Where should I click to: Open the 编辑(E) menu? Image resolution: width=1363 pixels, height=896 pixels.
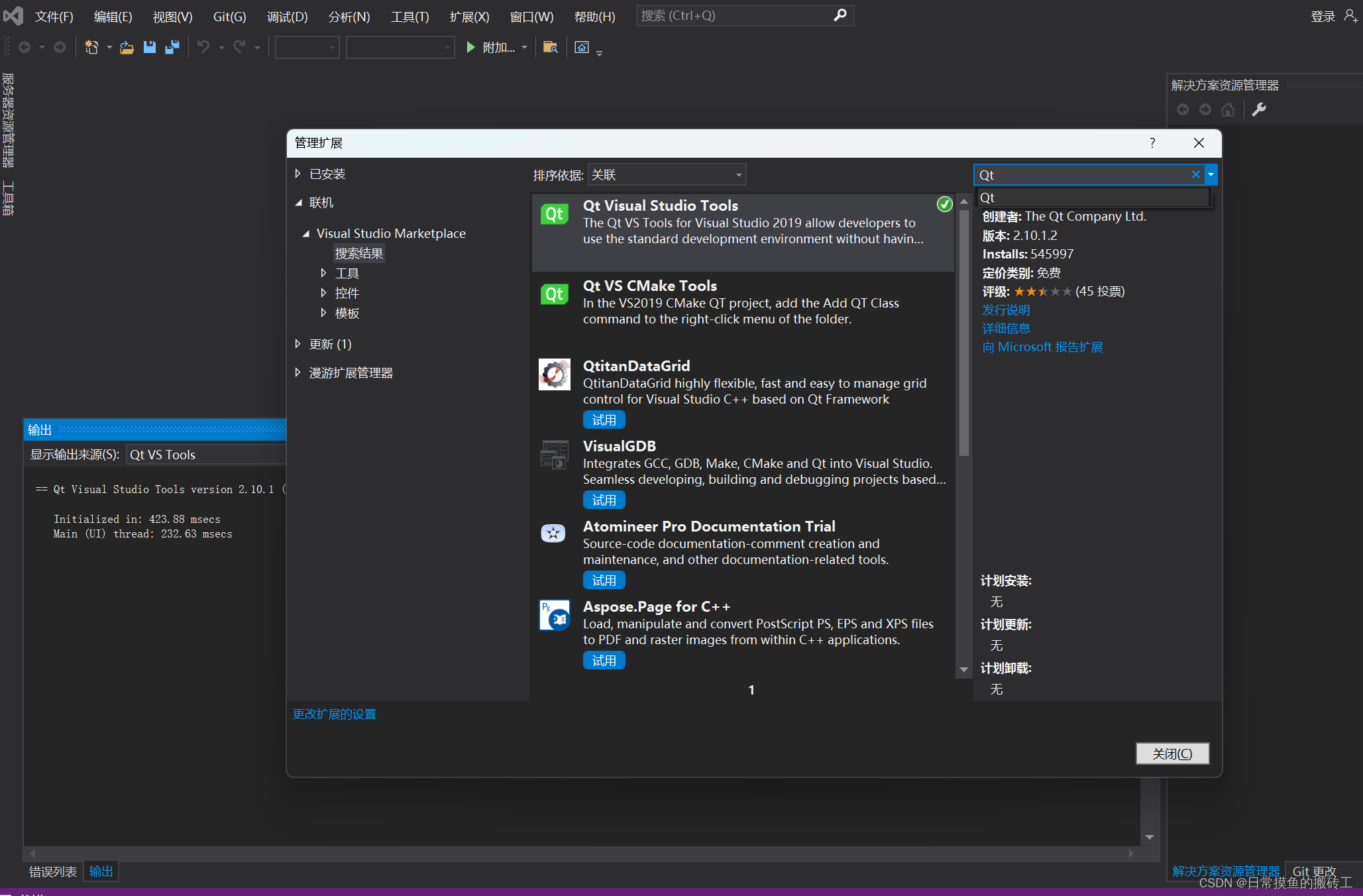(x=113, y=17)
